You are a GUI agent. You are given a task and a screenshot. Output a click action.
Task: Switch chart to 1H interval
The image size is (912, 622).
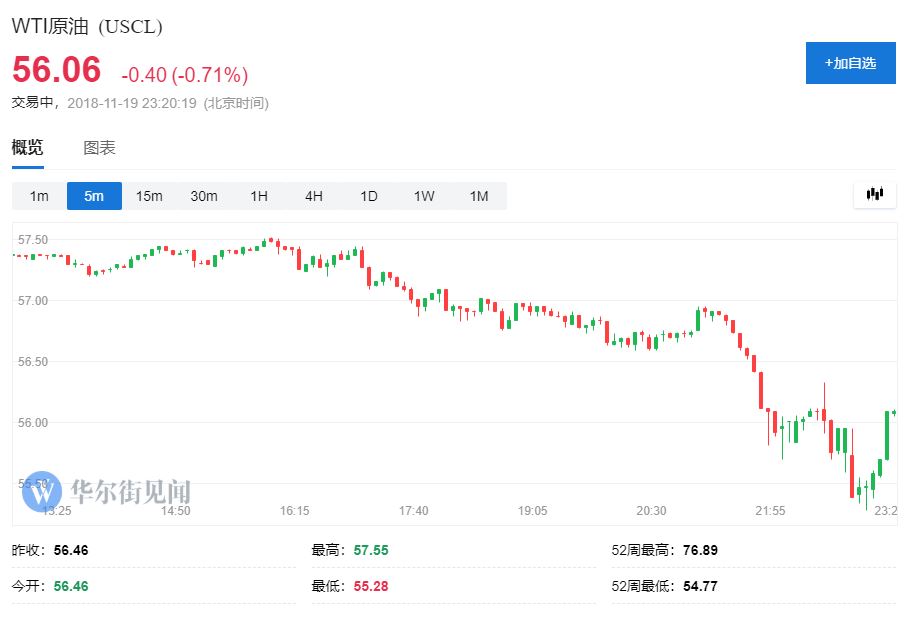pyautogui.click(x=259, y=196)
